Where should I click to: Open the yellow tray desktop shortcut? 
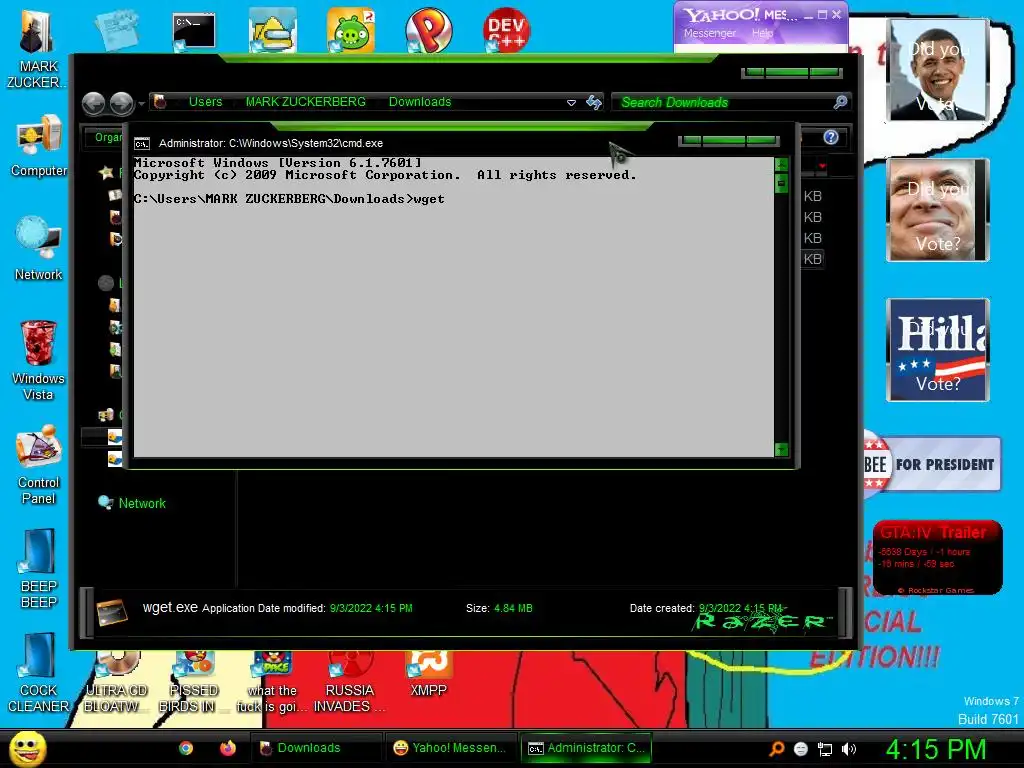pos(273,30)
